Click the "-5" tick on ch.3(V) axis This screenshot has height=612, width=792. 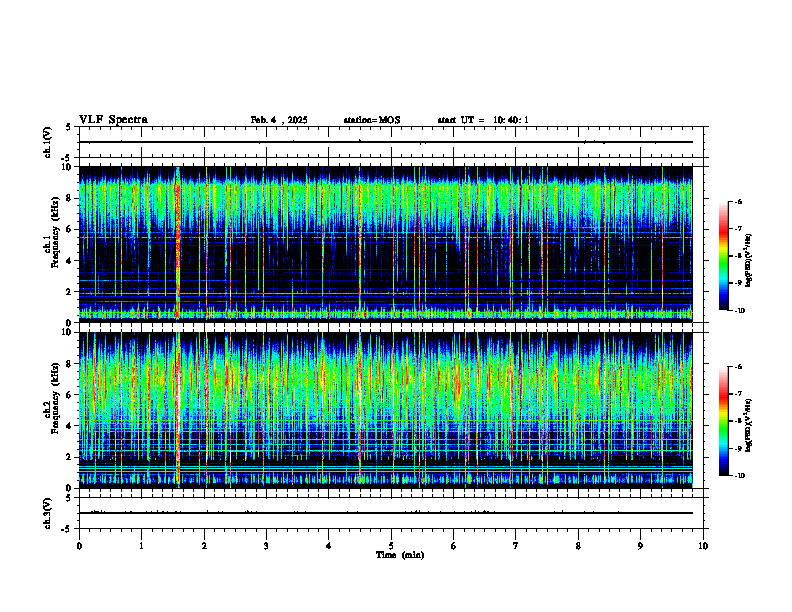coord(66,529)
